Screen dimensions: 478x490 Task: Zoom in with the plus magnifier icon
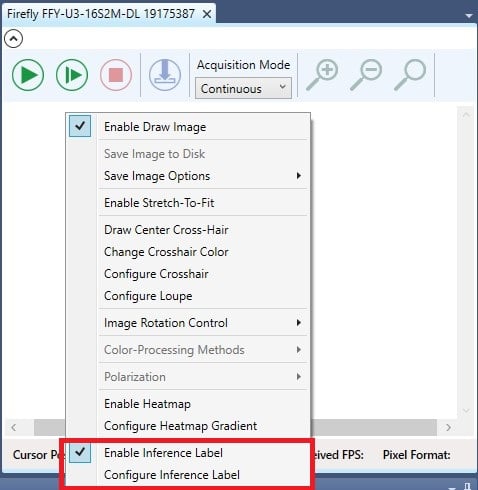pyautogui.click(x=322, y=75)
